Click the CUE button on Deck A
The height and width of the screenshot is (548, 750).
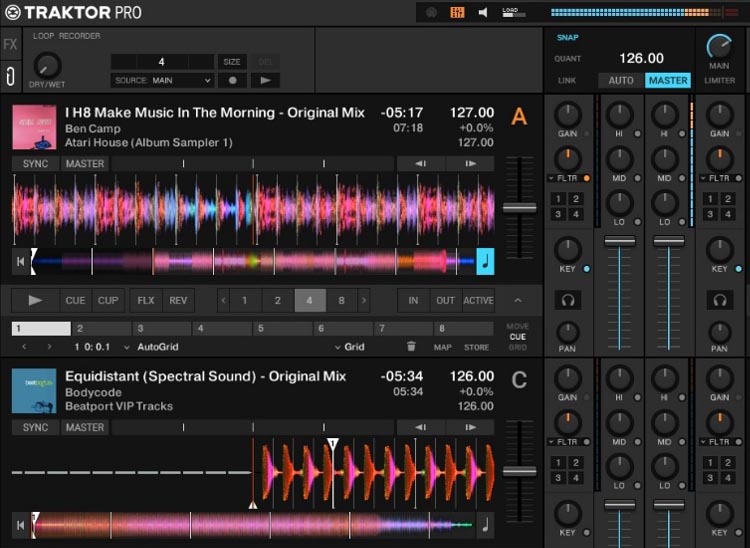point(75,300)
